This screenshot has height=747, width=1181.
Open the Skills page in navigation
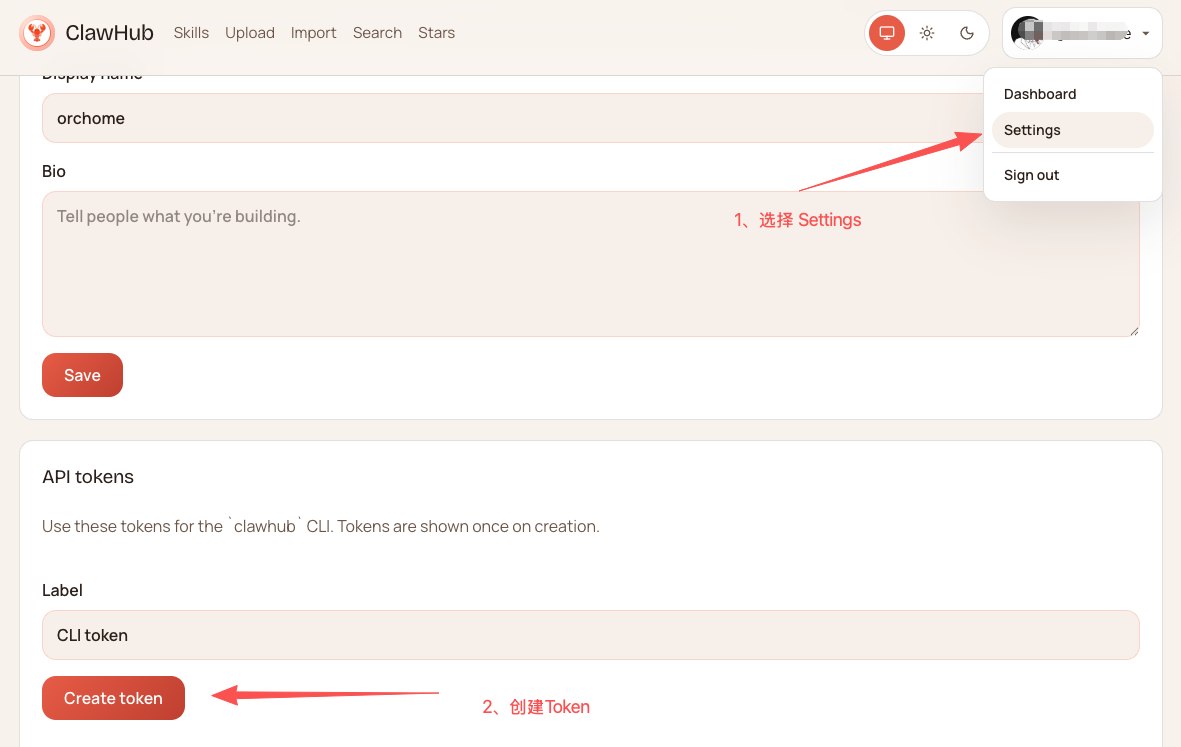[191, 33]
